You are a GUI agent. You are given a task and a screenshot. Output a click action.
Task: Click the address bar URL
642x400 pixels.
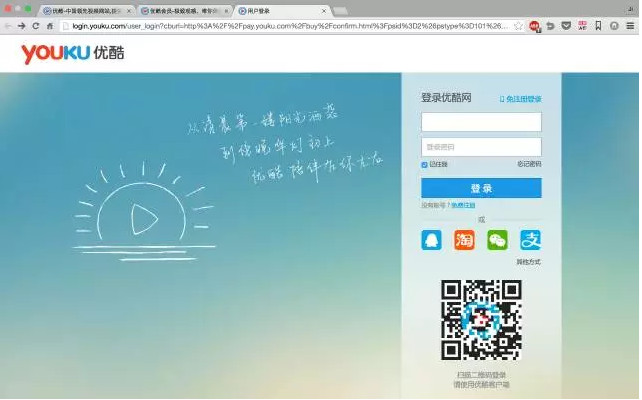[290, 26]
